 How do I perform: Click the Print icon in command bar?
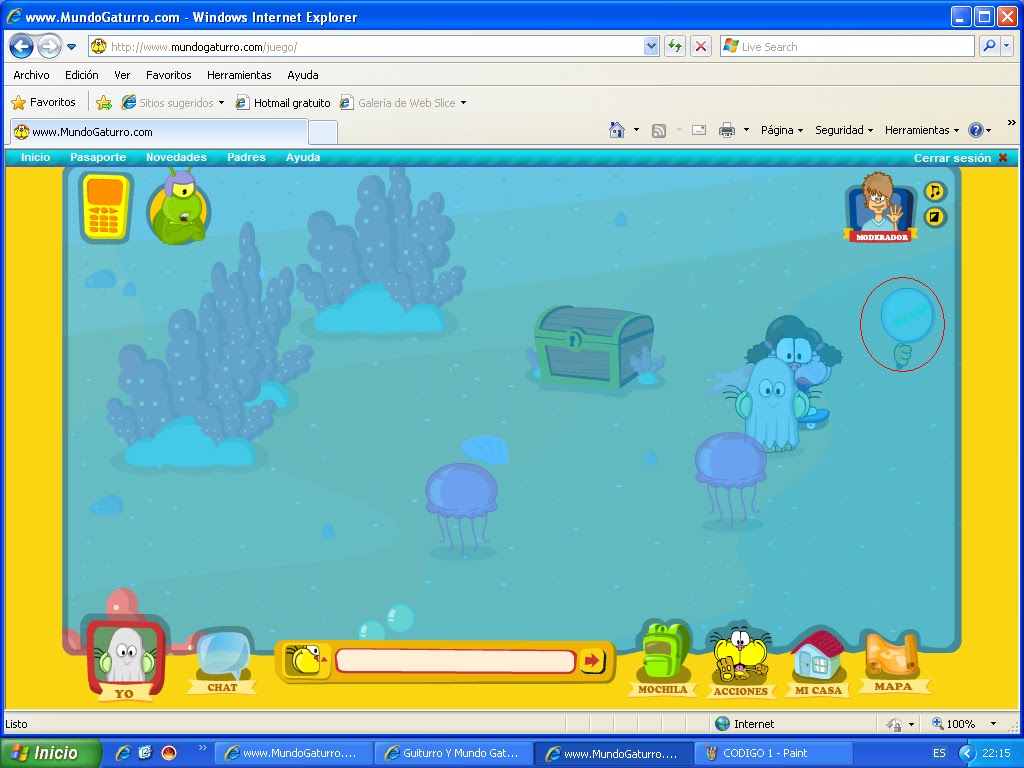tap(726, 130)
